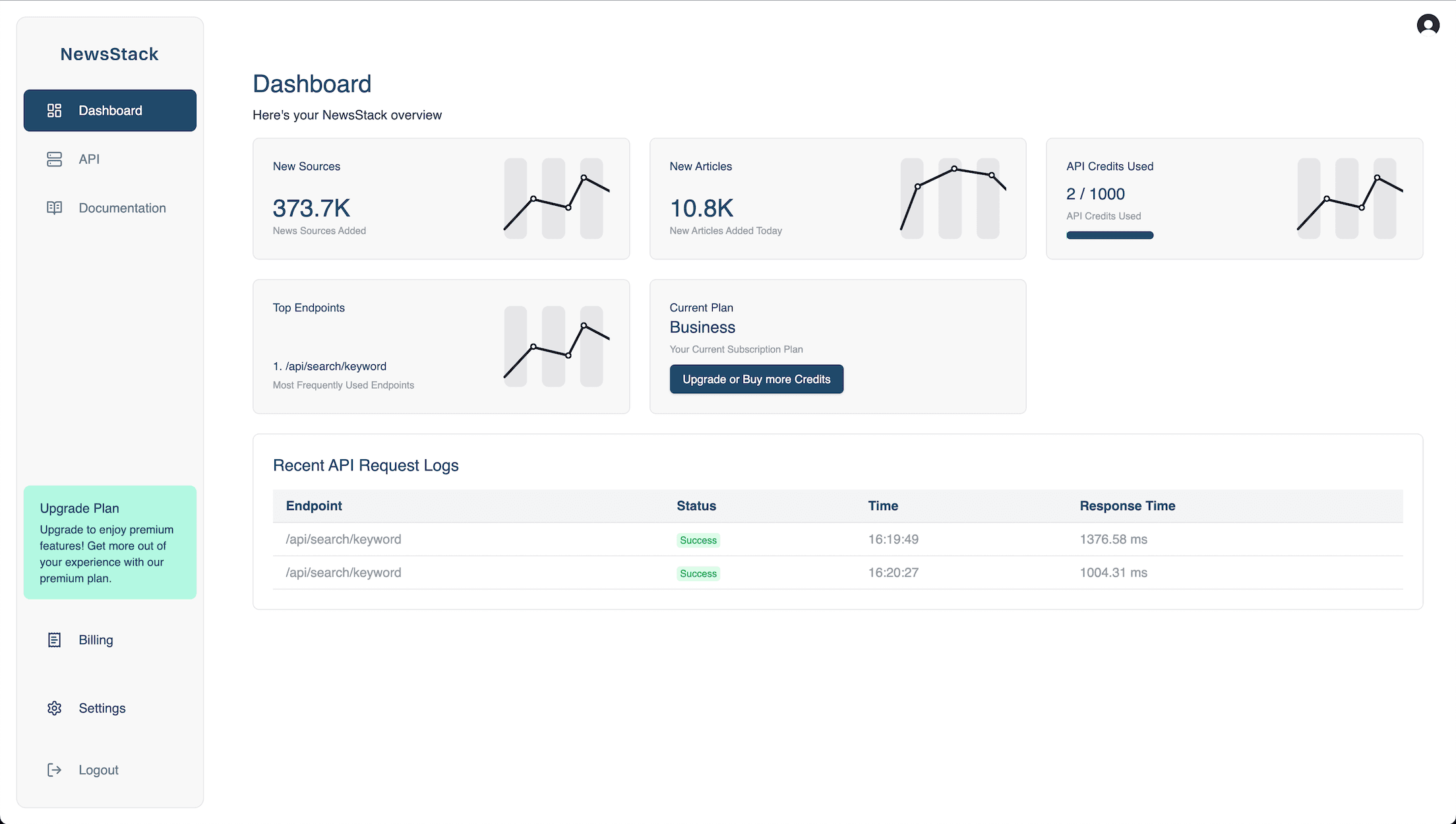Viewport: 1456px width, 824px height.
Task: Click the Success badge on 16:20:27 row
Action: 698,573
